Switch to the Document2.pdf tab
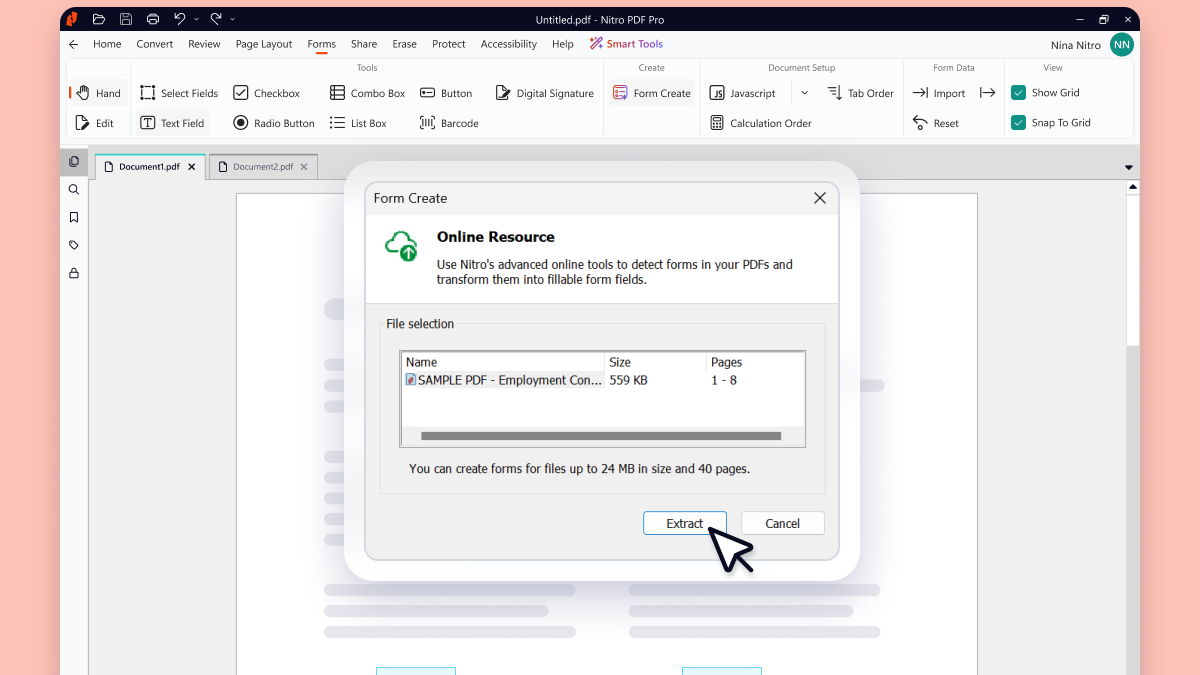 [x=263, y=167]
